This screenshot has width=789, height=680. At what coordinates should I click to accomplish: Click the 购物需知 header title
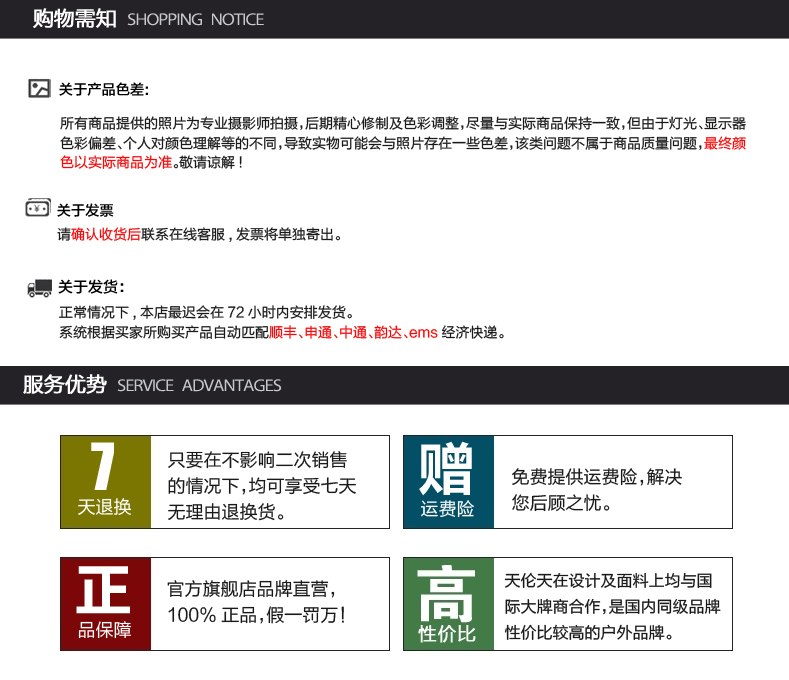74,19
